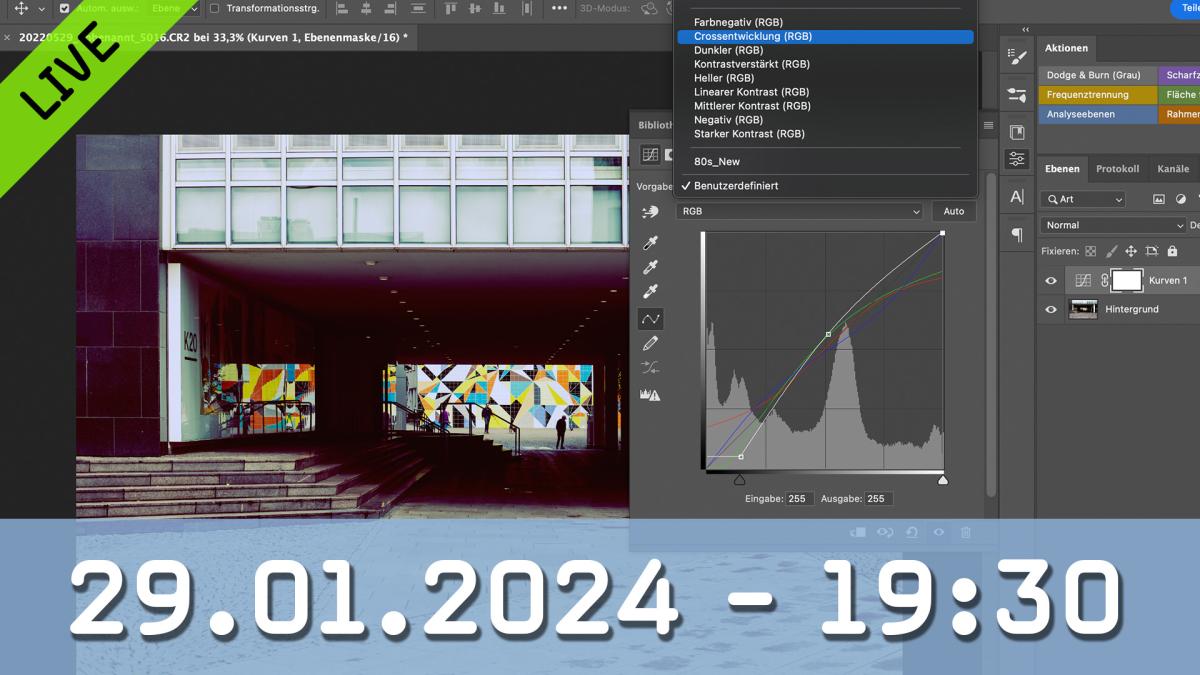Open the Move tool preset picker arrow

pos(42,8)
